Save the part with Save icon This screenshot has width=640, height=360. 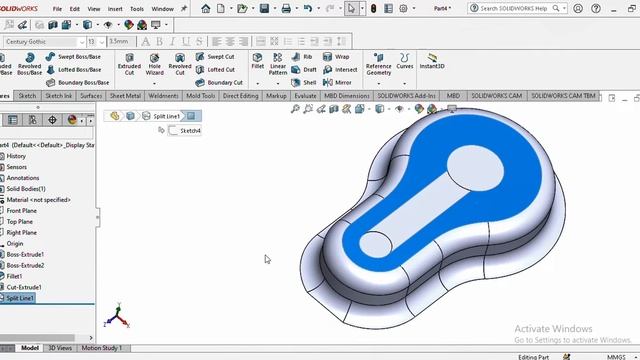click(264, 8)
